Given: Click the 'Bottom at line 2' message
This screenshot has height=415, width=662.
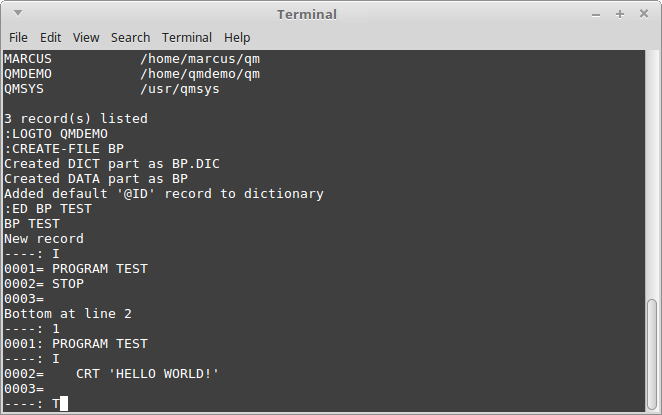Looking at the screenshot, I should pyautogui.click(x=68, y=314).
